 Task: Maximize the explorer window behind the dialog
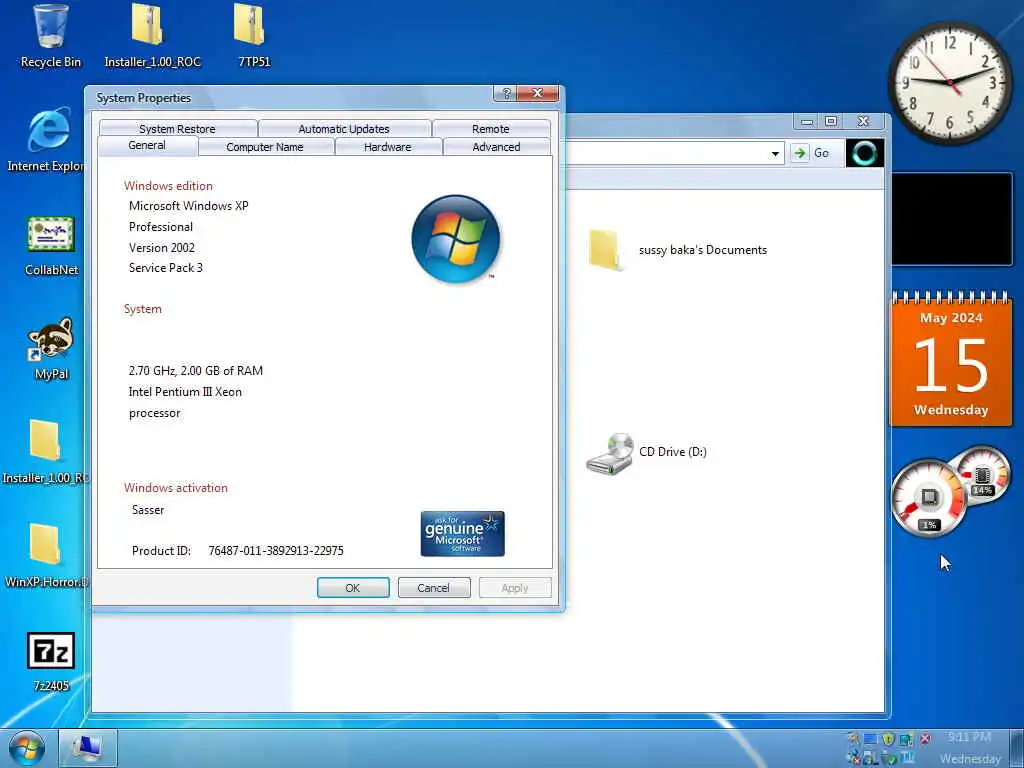coord(831,121)
